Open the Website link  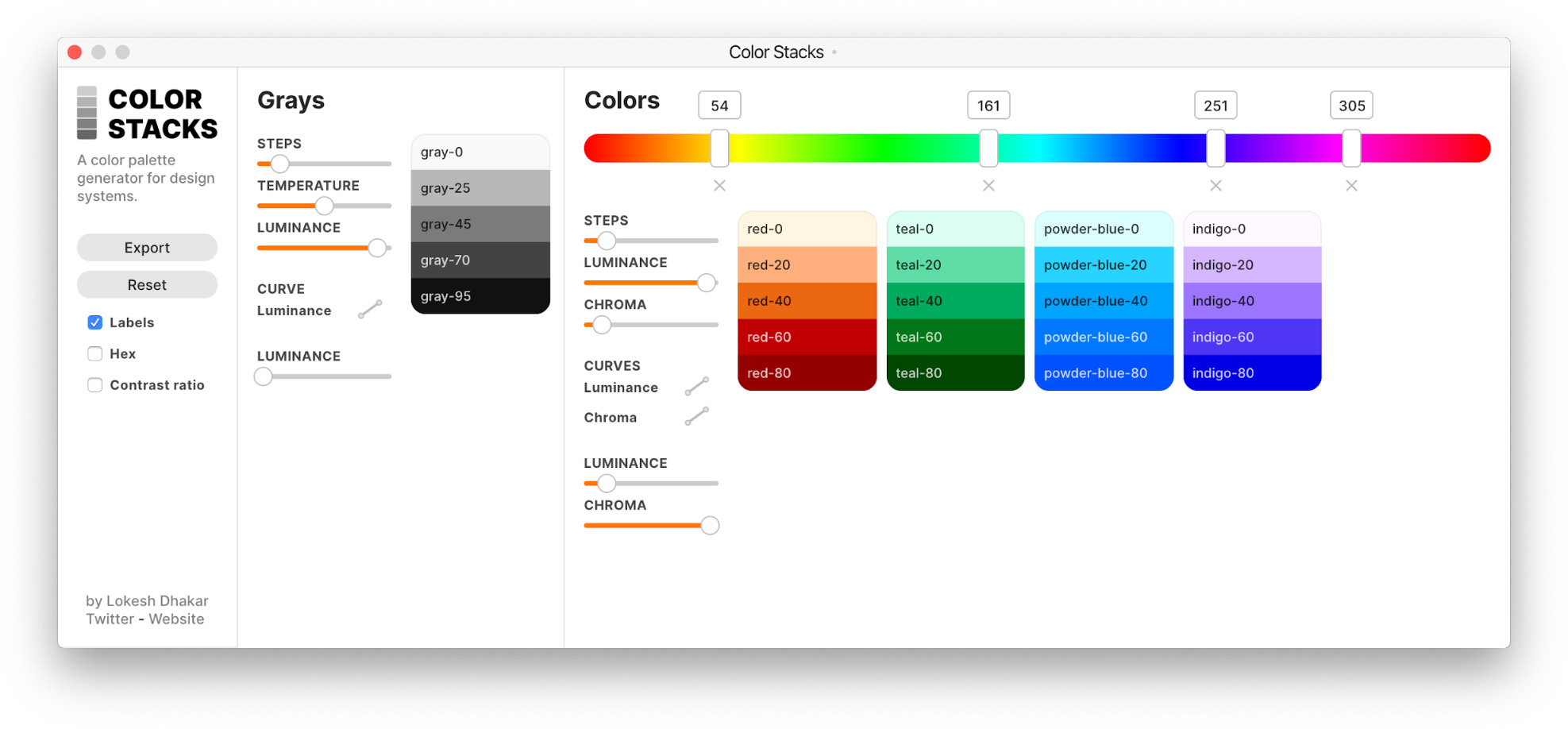tap(176, 619)
